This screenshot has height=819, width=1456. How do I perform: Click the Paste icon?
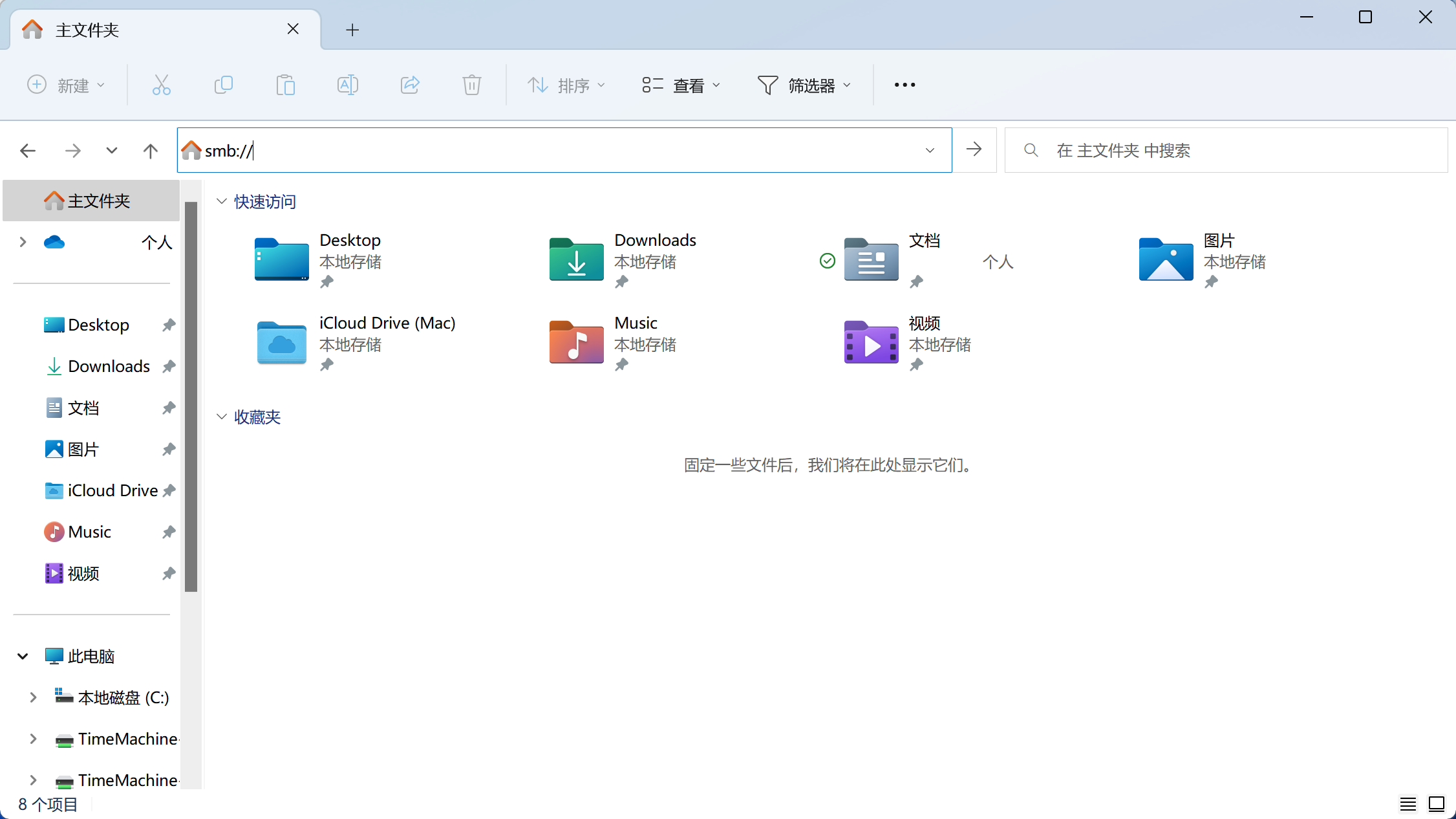point(285,85)
